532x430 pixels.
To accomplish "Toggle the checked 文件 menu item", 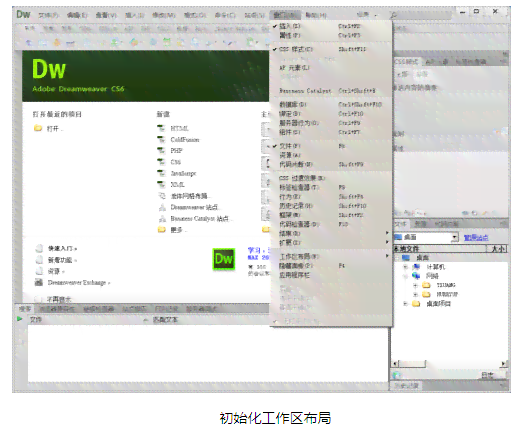I will 331,146.
